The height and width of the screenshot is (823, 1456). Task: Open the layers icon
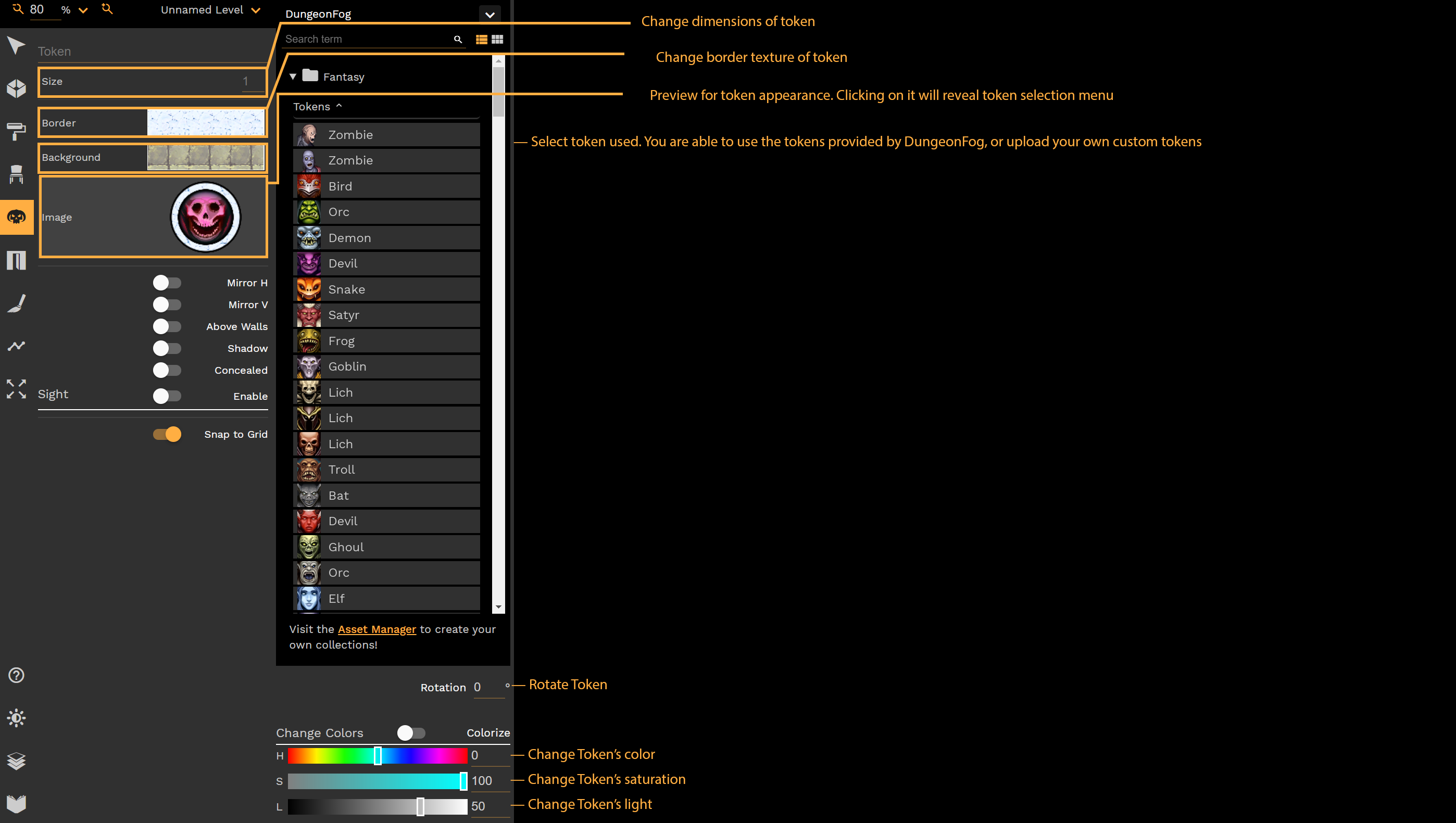tap(16, 762)
